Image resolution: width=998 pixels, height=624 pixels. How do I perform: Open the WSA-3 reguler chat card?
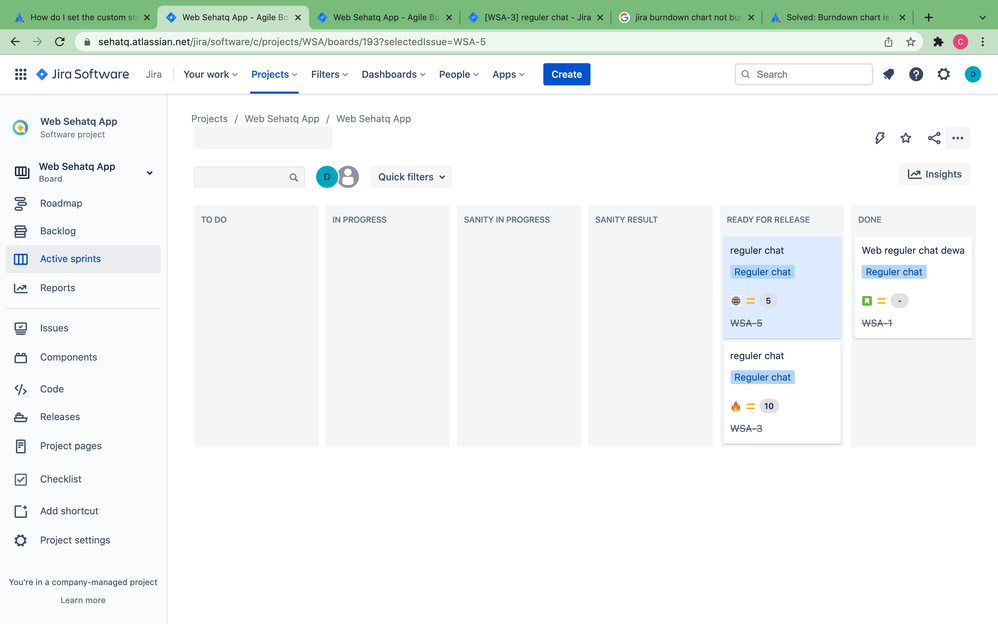782,393
